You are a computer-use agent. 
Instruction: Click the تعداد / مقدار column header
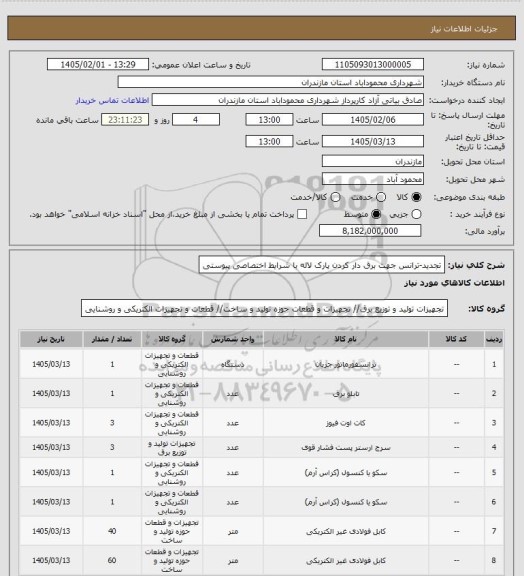(x=112, y=339)
